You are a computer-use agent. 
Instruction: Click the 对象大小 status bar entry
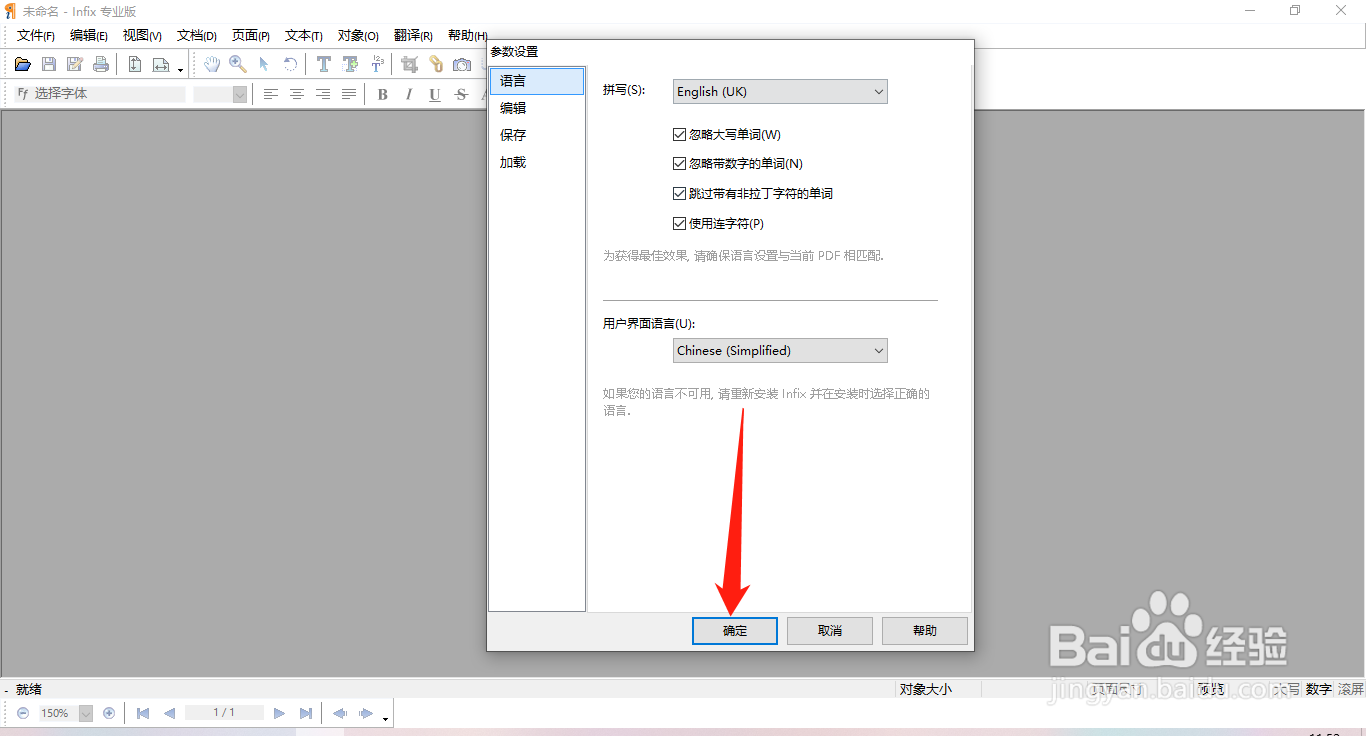926,689
